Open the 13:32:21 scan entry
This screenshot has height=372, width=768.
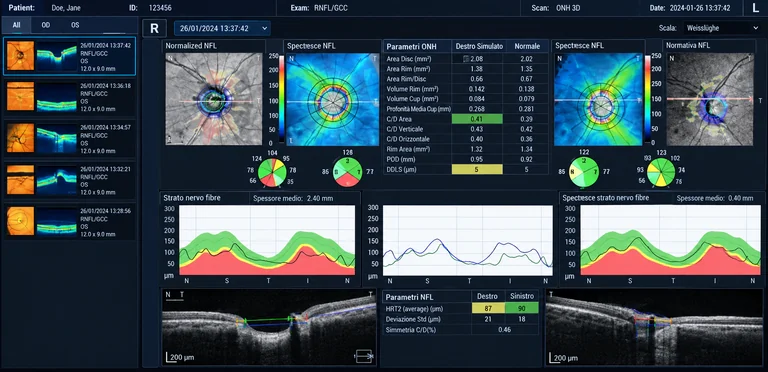tap(70, 180)
